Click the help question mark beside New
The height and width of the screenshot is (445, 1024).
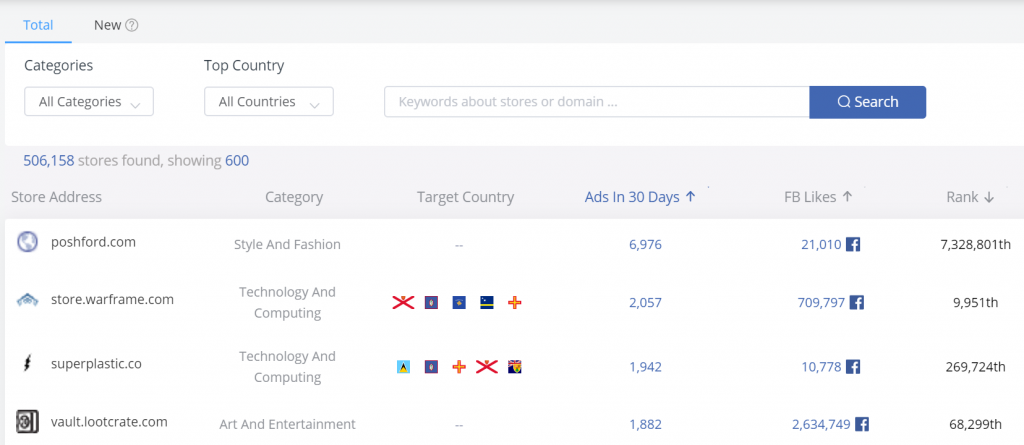click(132, 25)
